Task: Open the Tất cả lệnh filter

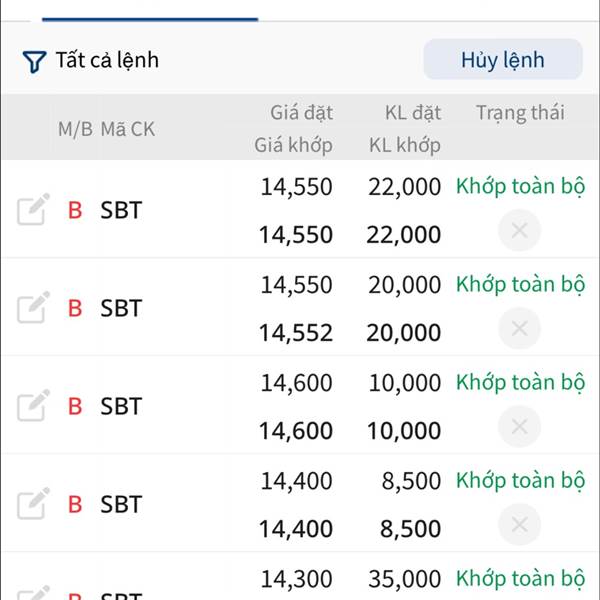Action: pyautogui.click(x=106, y=61)
